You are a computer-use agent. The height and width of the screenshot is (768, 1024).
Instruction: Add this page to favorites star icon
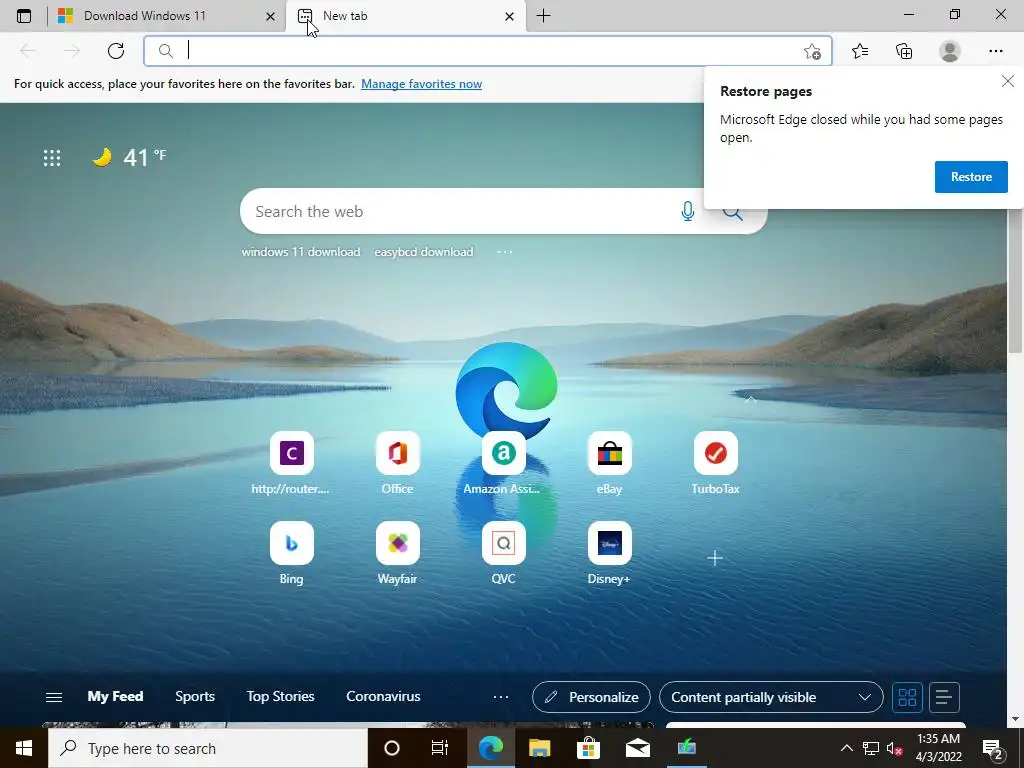[812, 51]
